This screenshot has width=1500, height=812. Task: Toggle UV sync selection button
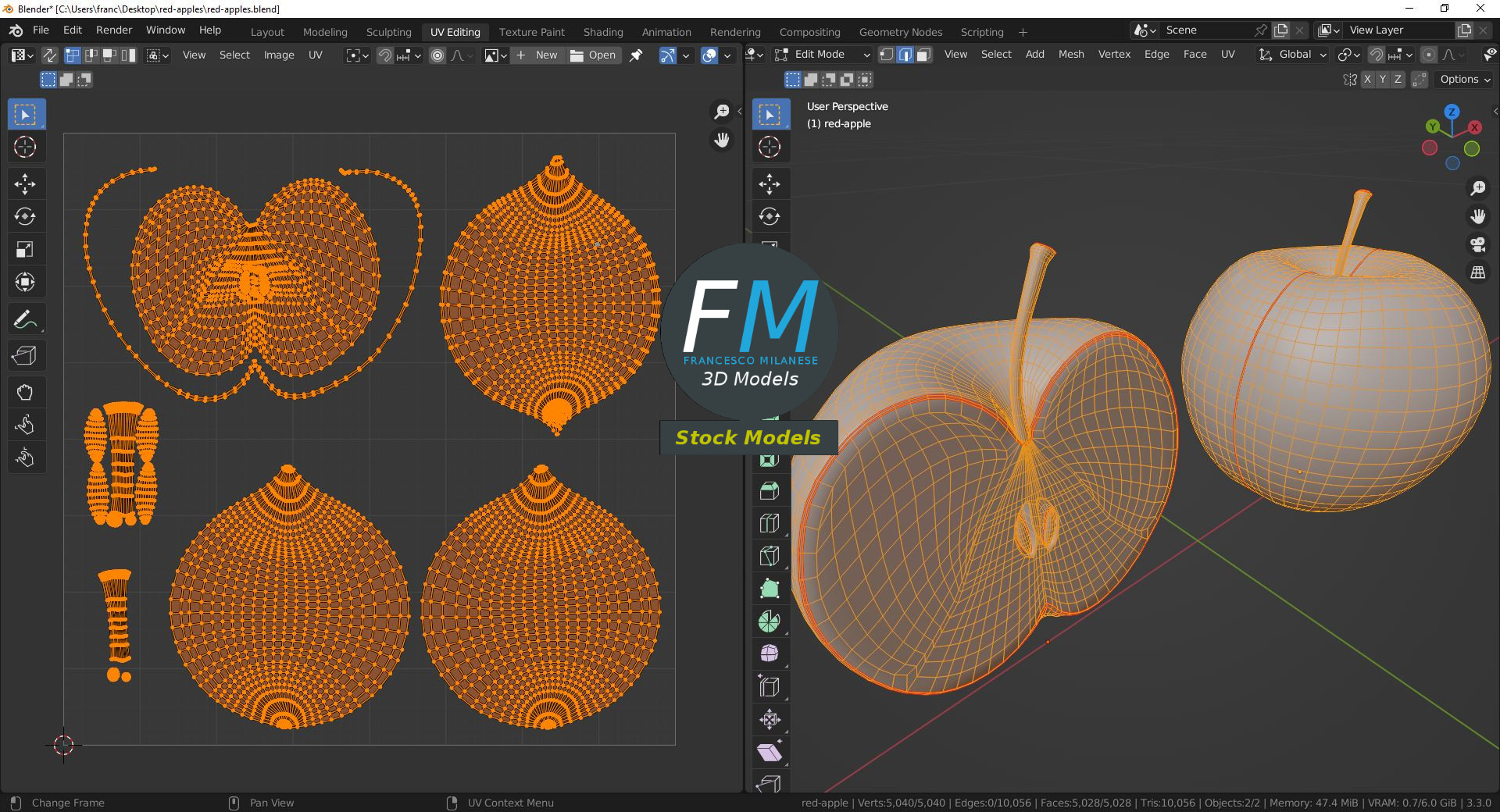pyautogui.click(x=49, y=55)
